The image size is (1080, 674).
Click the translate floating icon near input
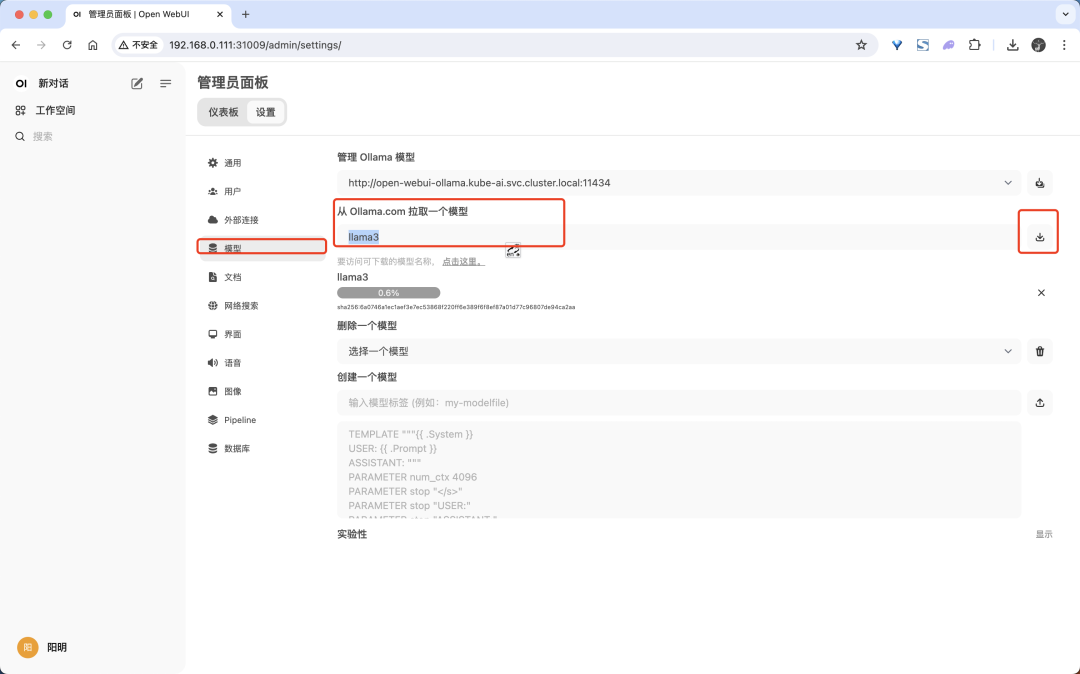tap(513, 251)
